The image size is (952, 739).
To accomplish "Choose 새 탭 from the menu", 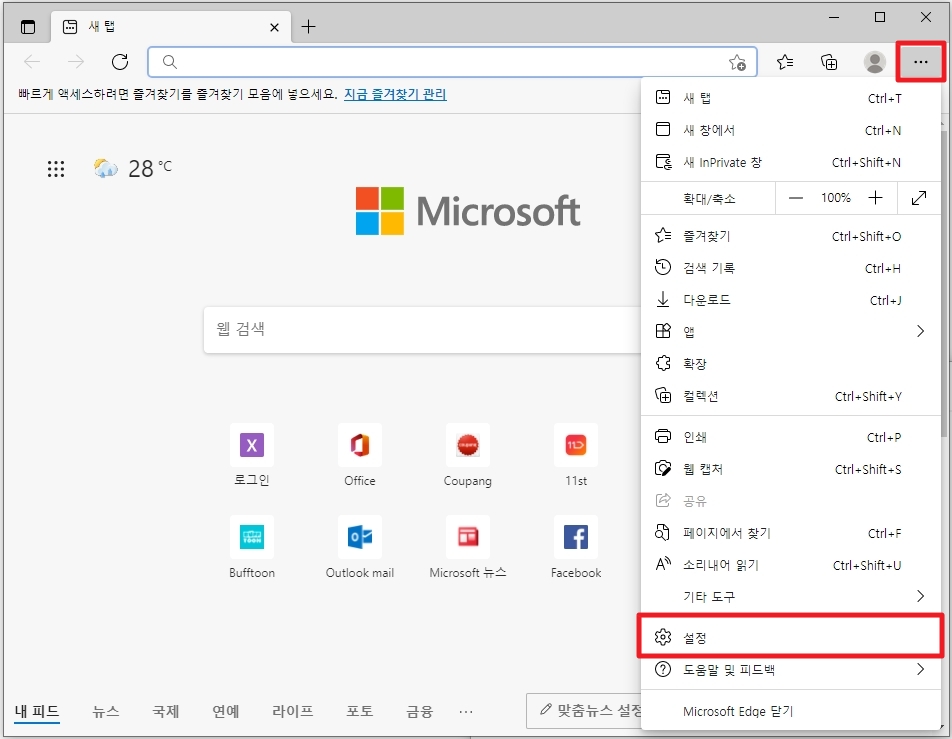I will click(x=790, y=98).
